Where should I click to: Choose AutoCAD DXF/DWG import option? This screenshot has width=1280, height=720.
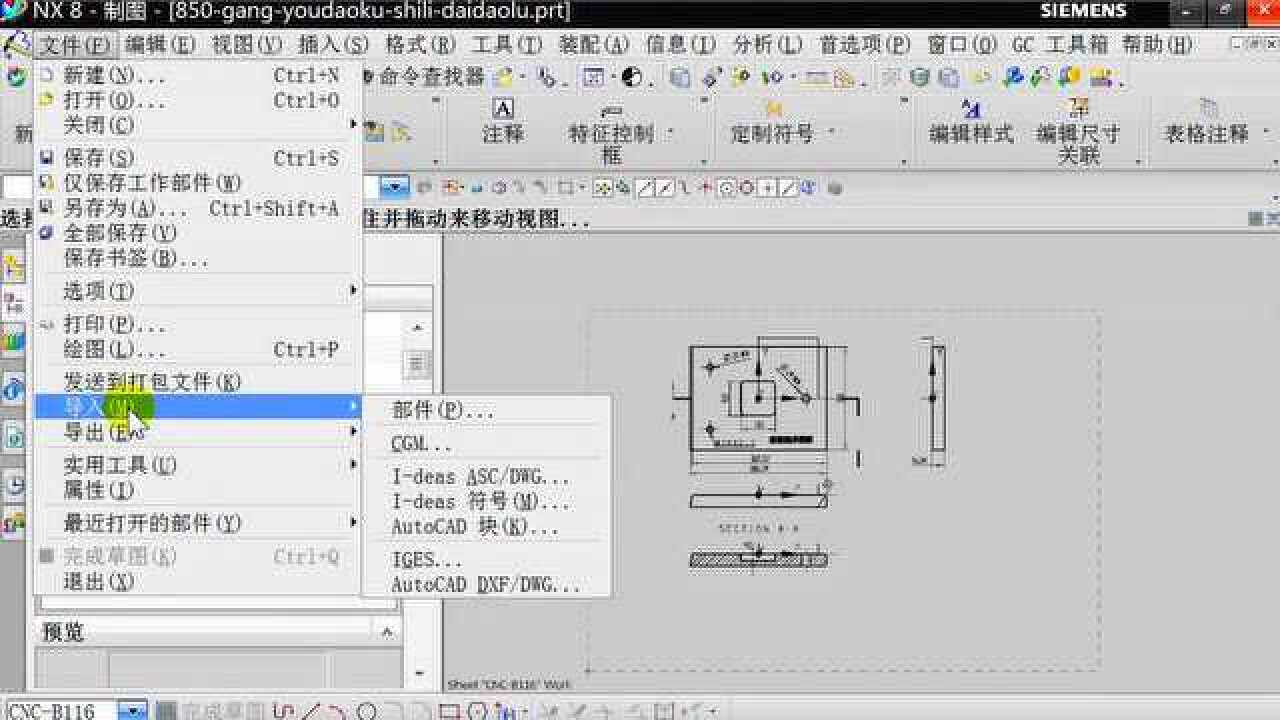487,585
